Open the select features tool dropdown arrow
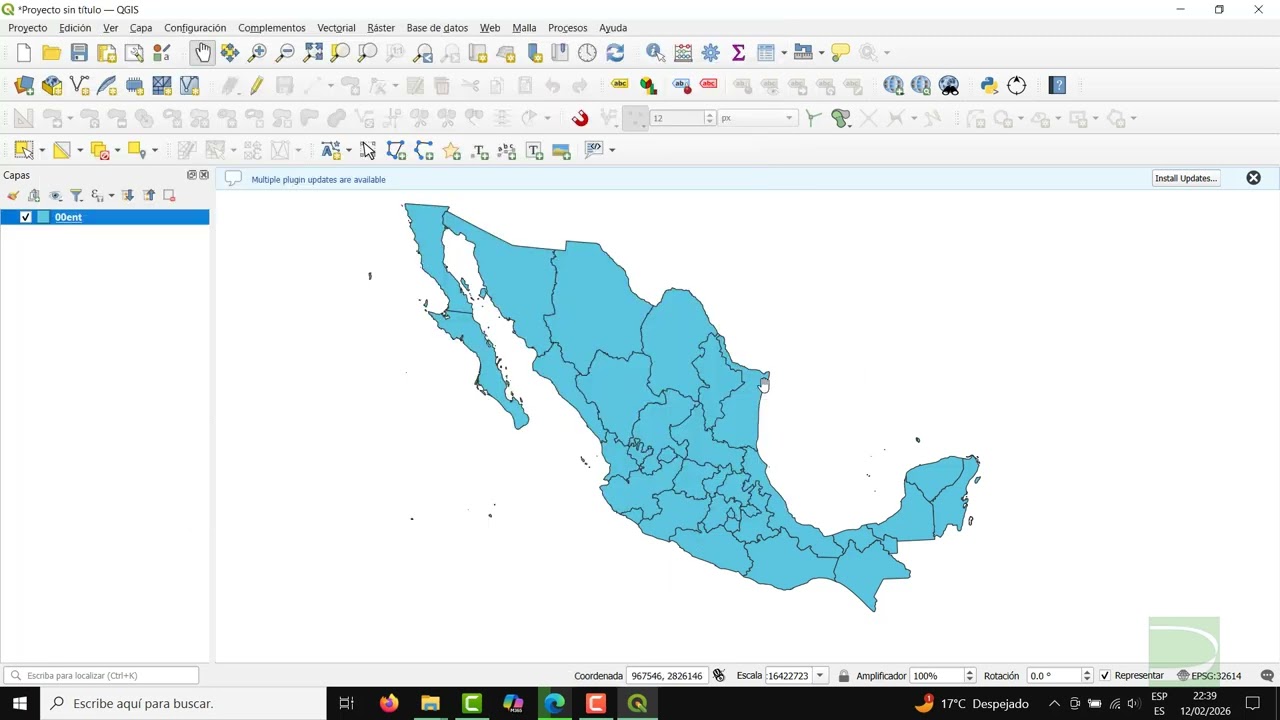 click(42, 151)
